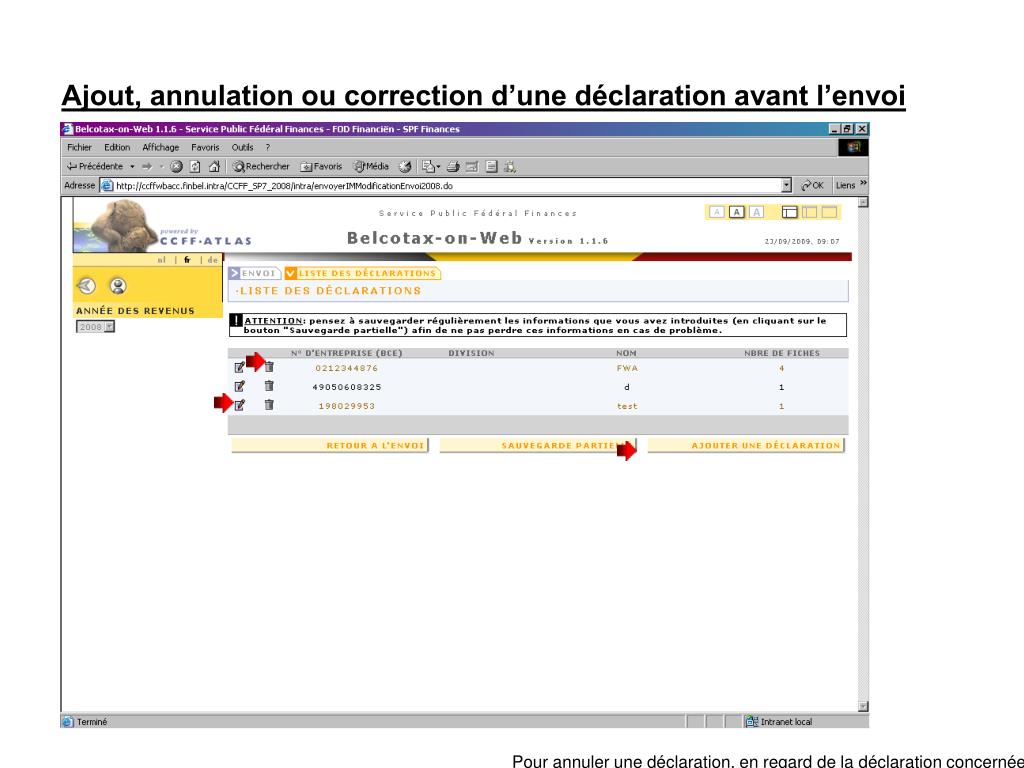
Task: Open the Favoris menu in menu bar
Action: pos(205,148)
